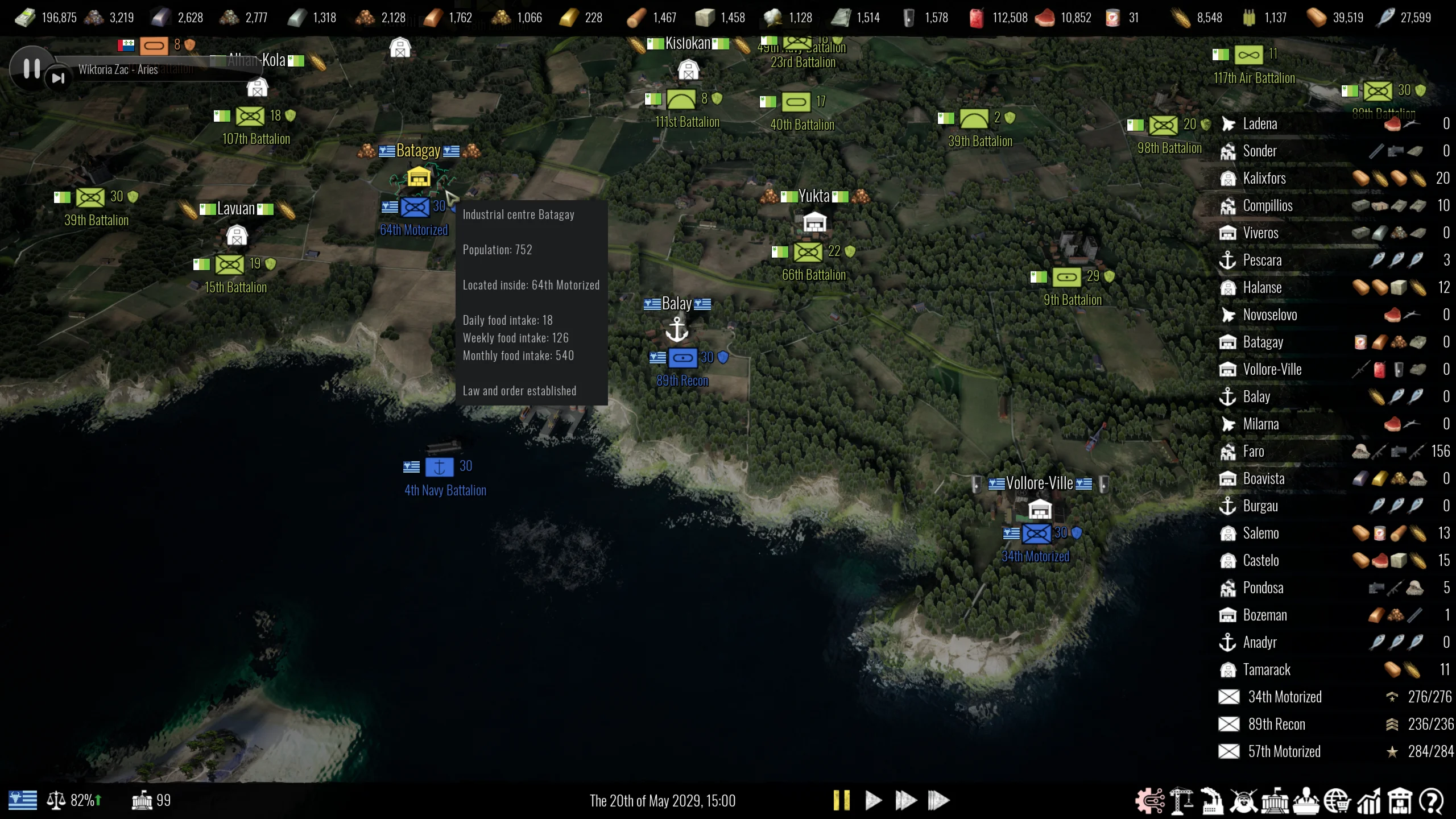Viewport: 1456px width, 819px height.
Task: Select 34th Motorized in the unit list
Action: (x=1284, y=697)
